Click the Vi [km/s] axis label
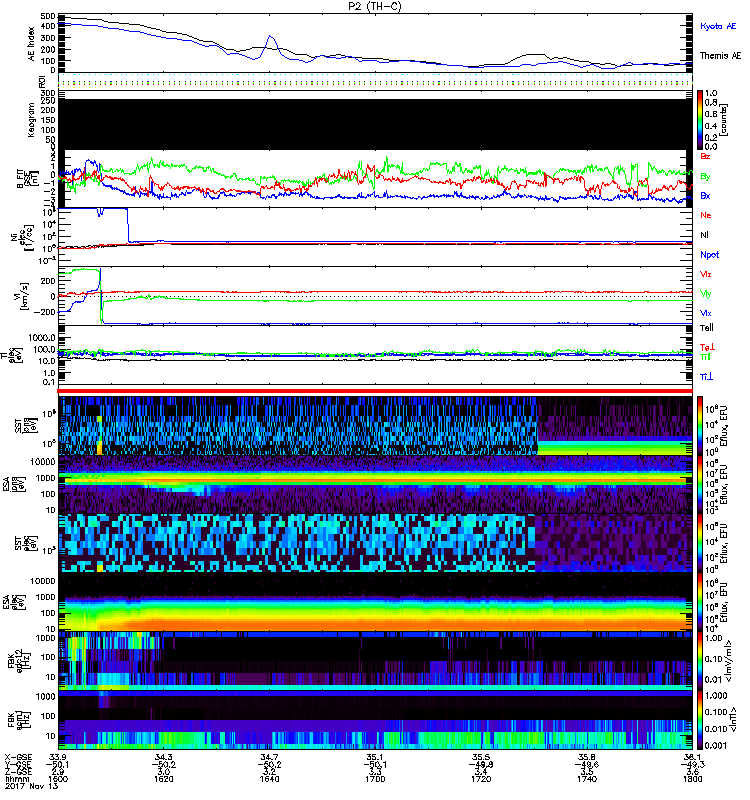 coord(22,296)
